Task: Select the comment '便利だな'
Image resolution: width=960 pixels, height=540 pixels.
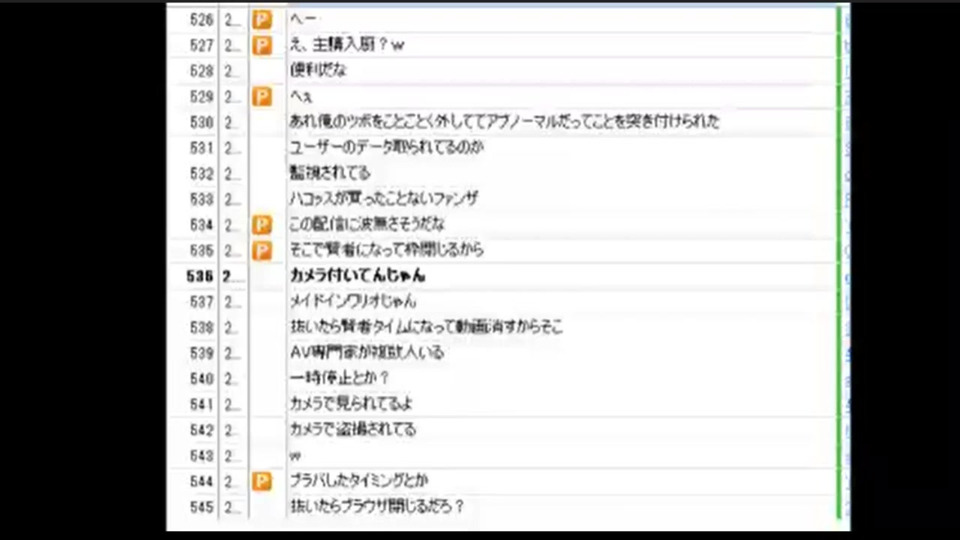Action: point(318,70)
